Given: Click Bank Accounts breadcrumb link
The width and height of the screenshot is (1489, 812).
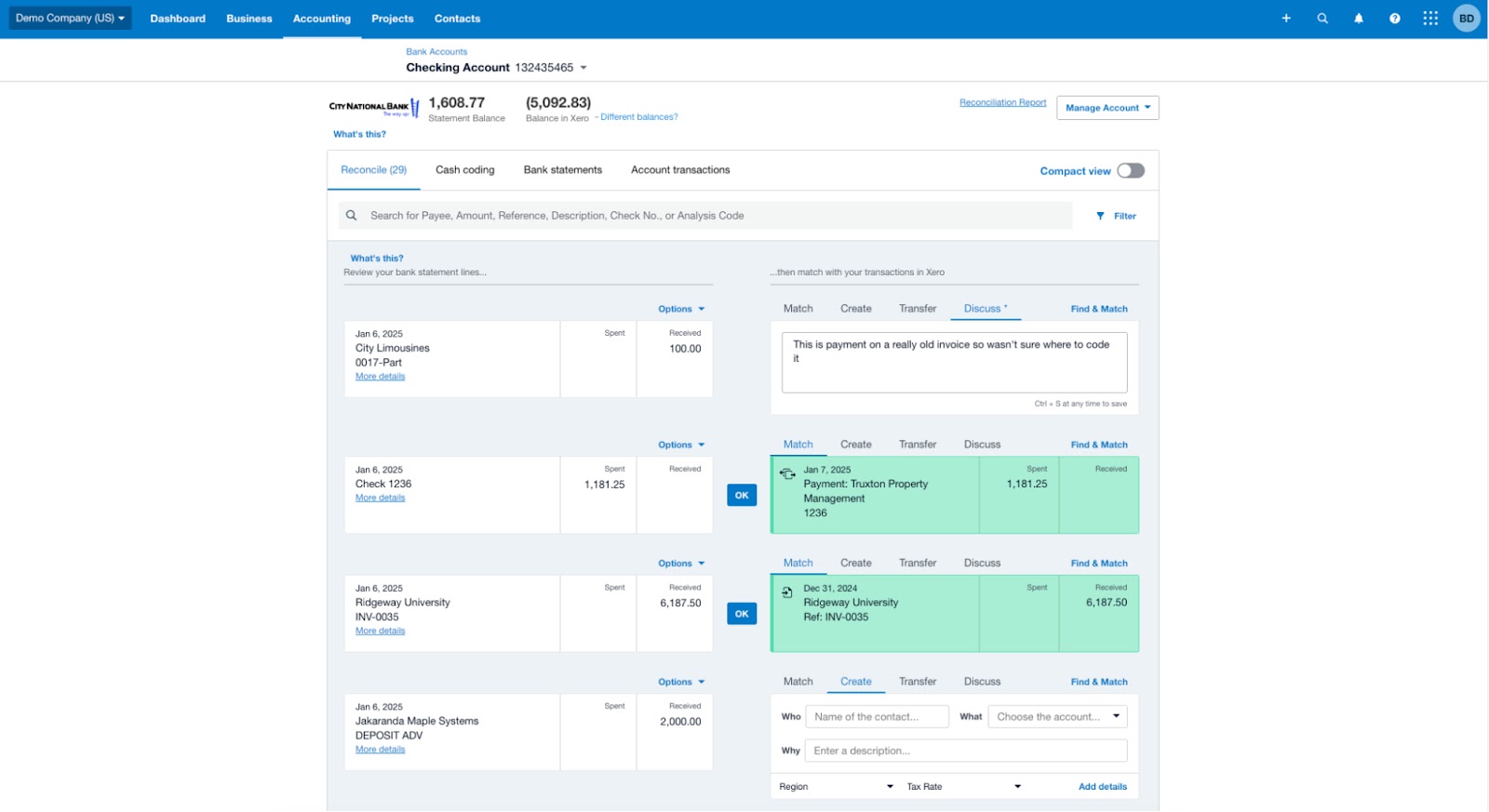Looking at the screenshot, I should (436, 52).
